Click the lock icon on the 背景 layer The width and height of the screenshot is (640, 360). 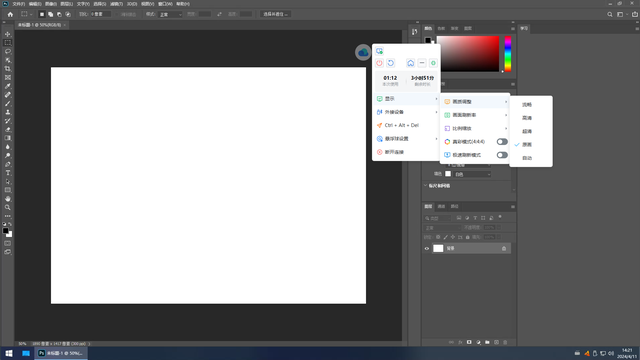coord(504,248)
